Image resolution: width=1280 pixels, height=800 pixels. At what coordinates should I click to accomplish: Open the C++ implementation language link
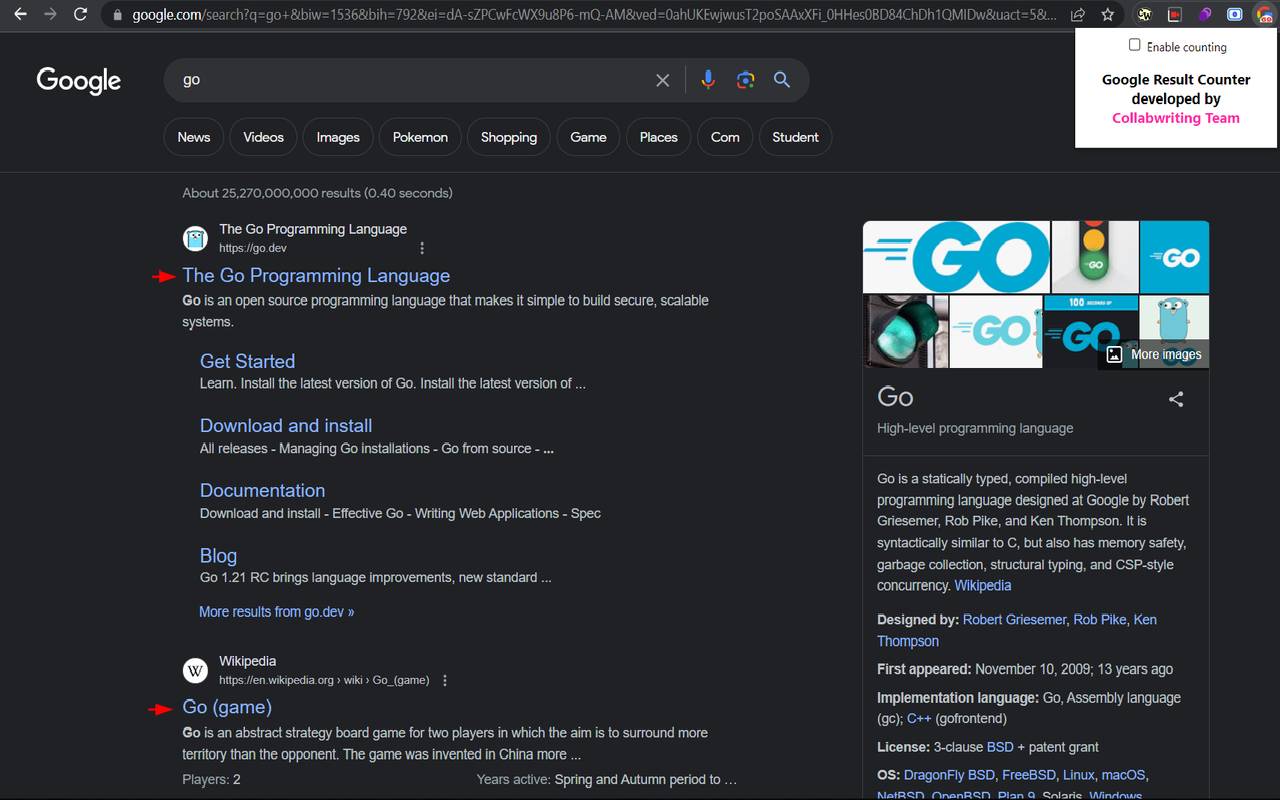918,719
